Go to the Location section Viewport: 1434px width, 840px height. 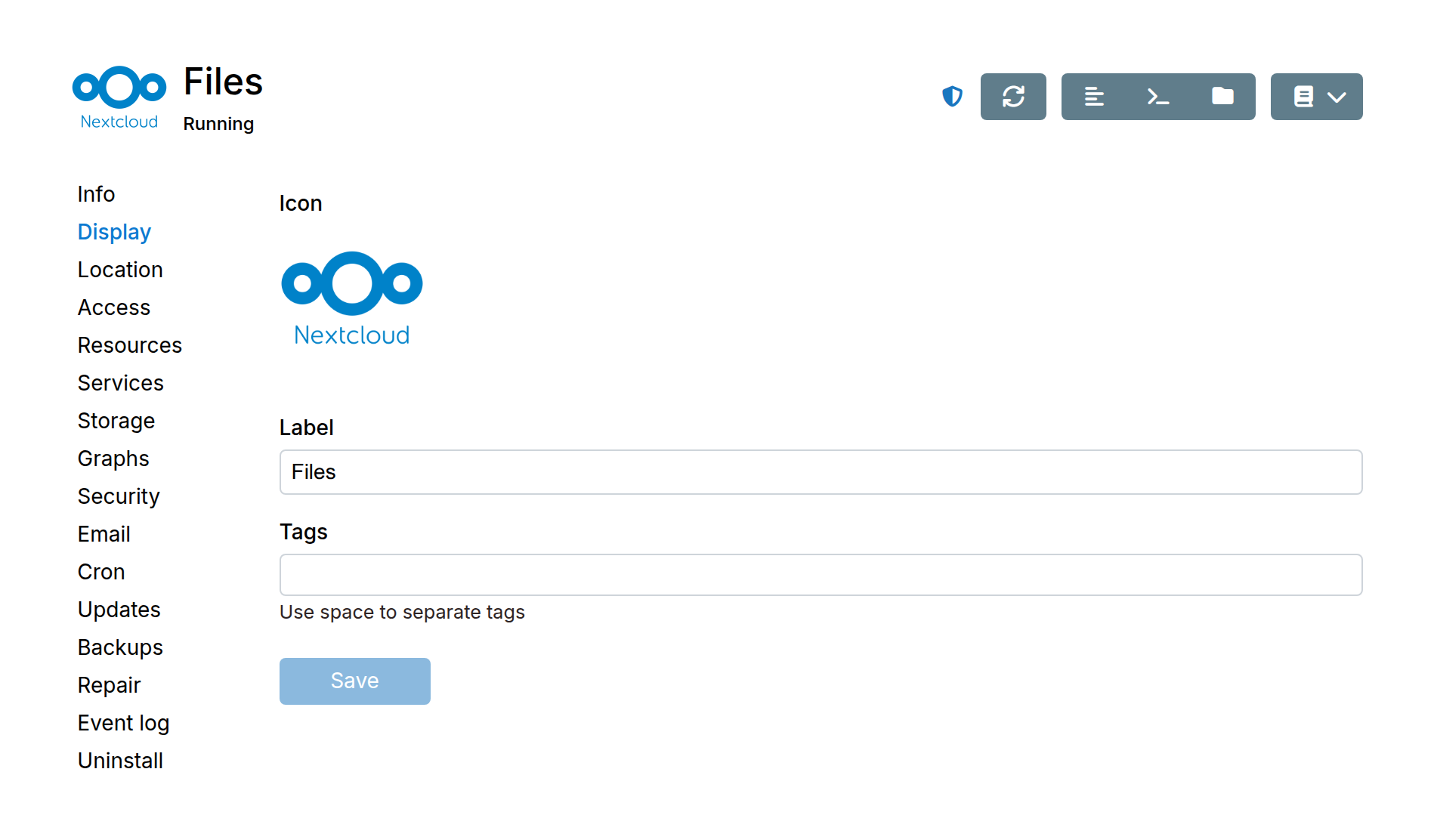click(120, 270)
